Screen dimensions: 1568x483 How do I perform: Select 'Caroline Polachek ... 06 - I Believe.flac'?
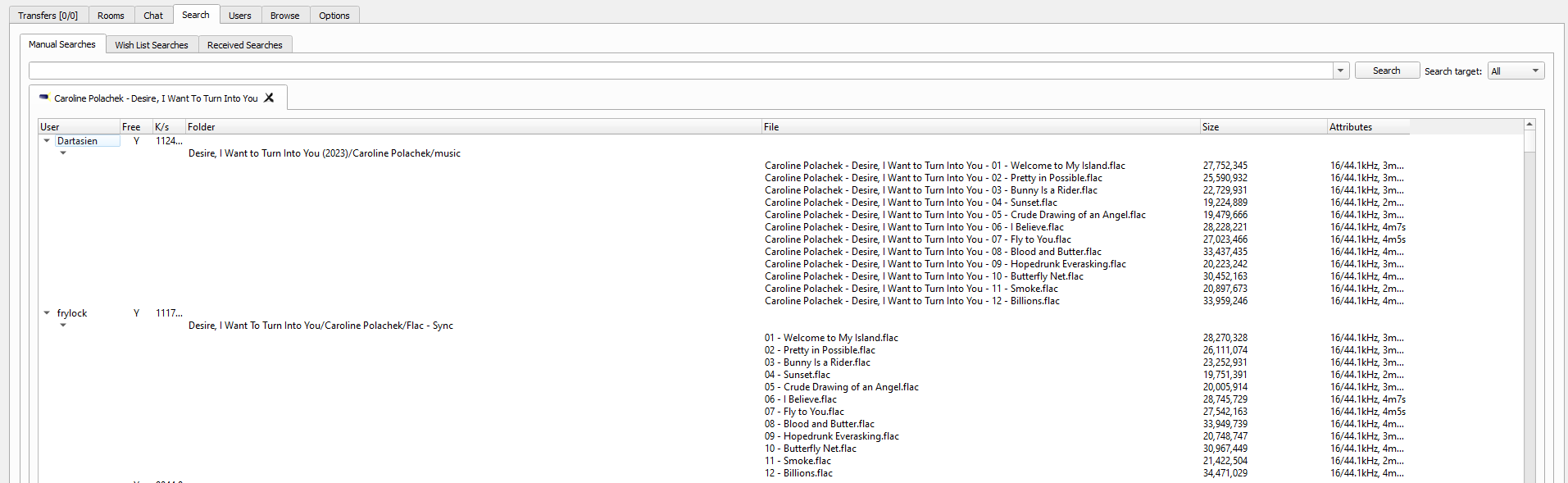pyautogui.click(x=914, y=227)
